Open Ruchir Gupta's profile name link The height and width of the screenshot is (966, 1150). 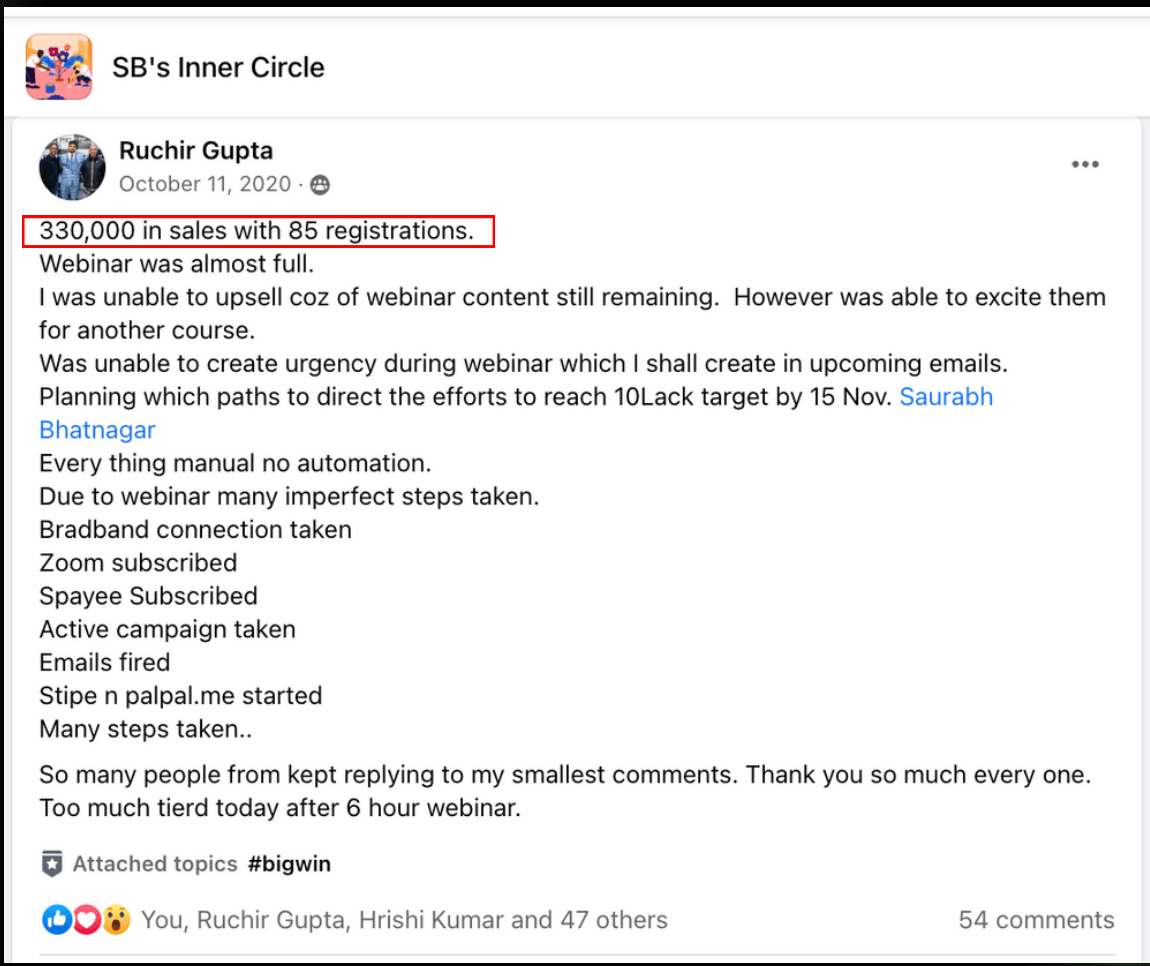196,151
